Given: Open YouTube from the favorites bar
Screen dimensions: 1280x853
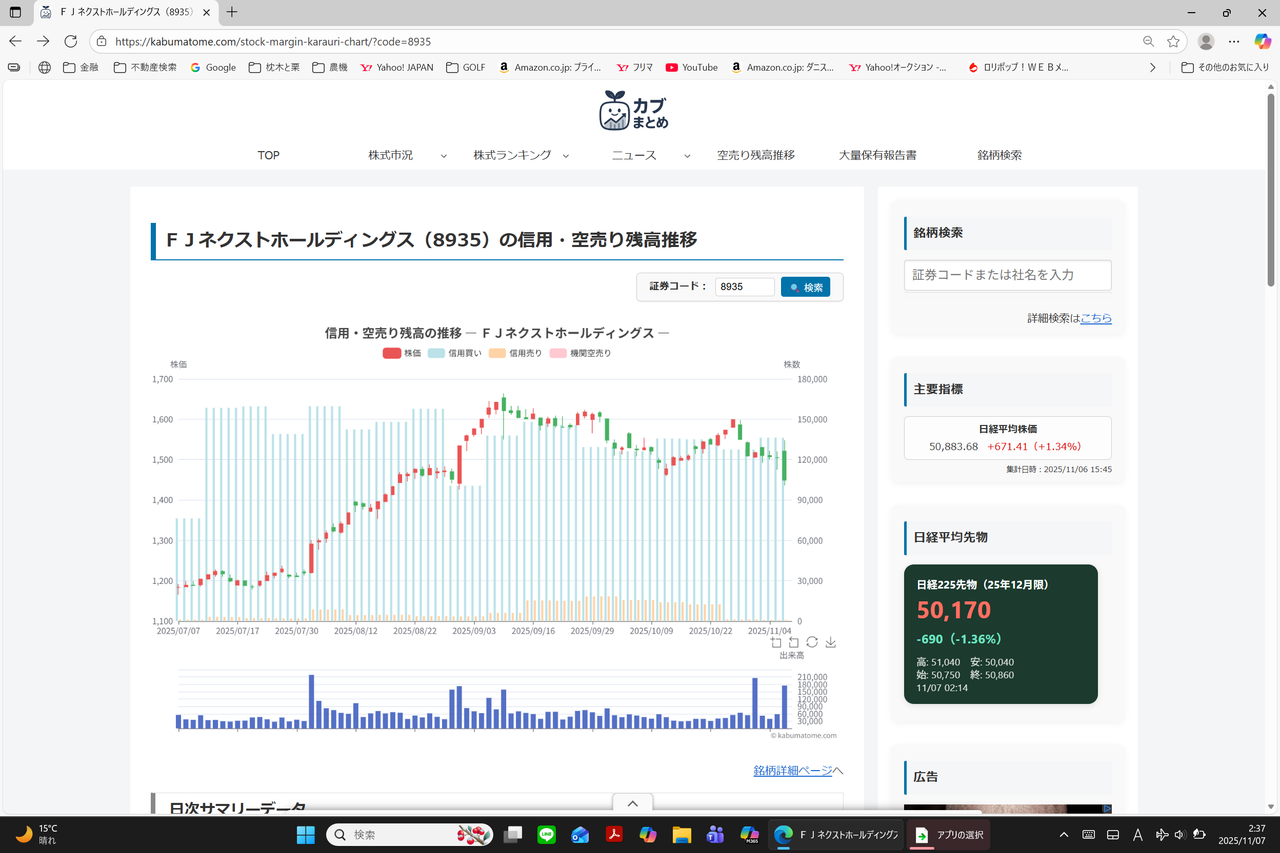Looking at the screenshot, I should pos(690,67).
